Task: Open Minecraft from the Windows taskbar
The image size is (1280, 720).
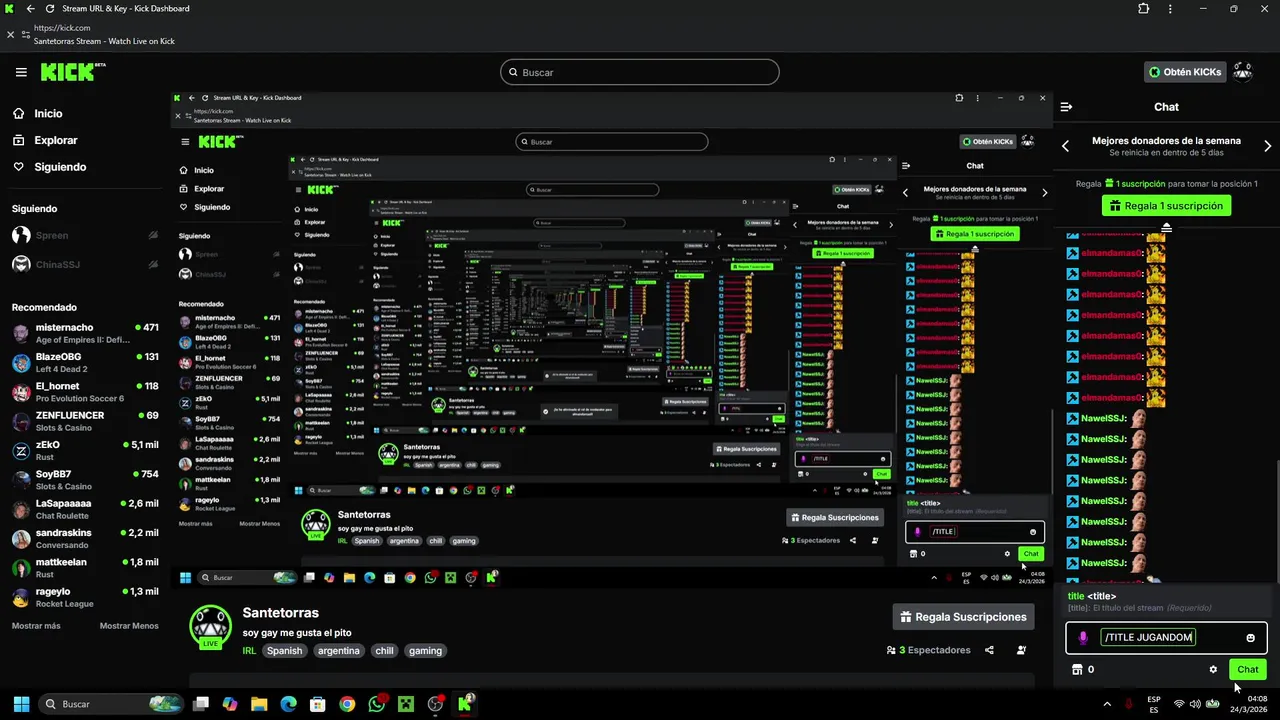Action: (406, 704)
